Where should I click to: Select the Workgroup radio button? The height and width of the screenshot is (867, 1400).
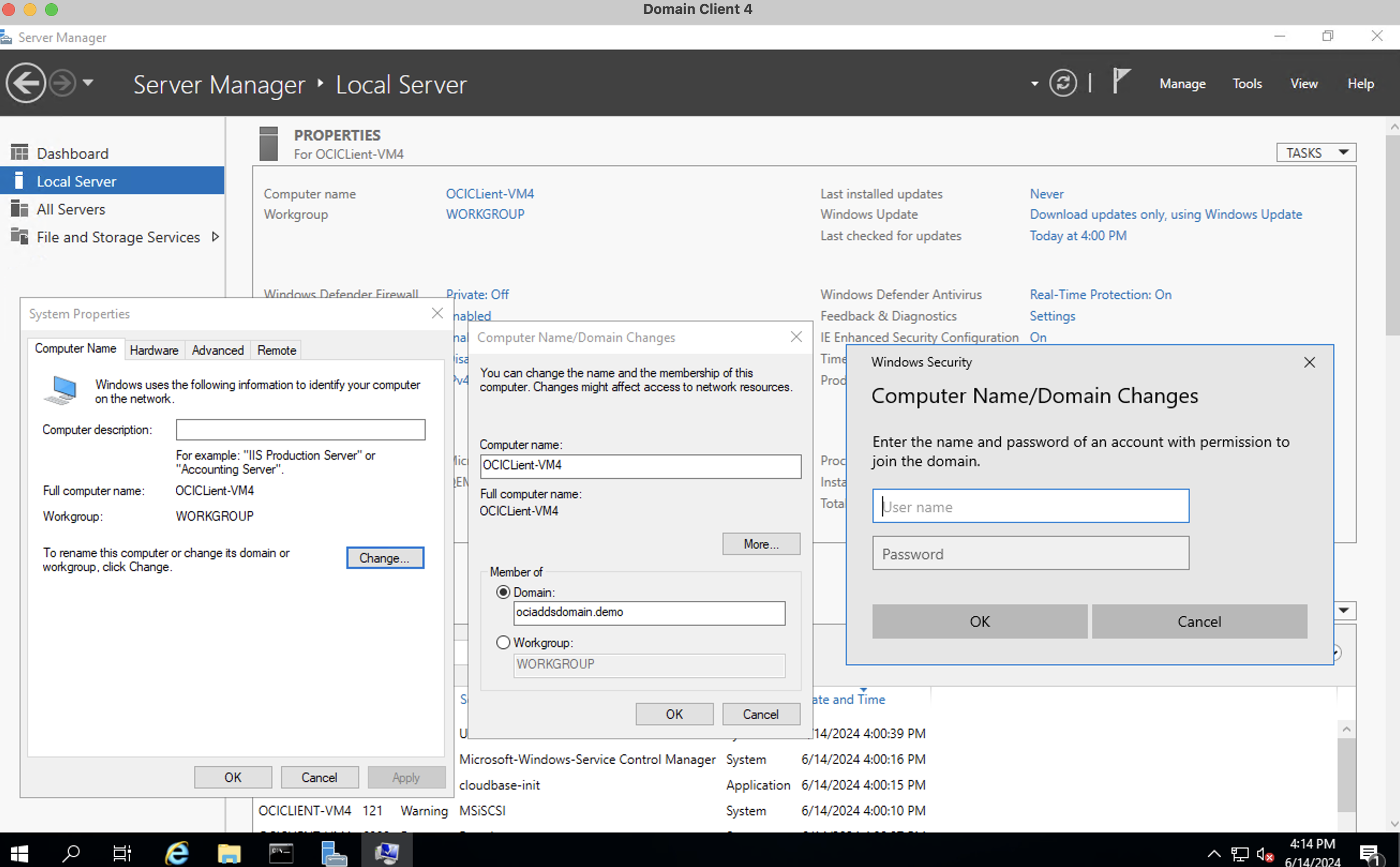(502, 642)
